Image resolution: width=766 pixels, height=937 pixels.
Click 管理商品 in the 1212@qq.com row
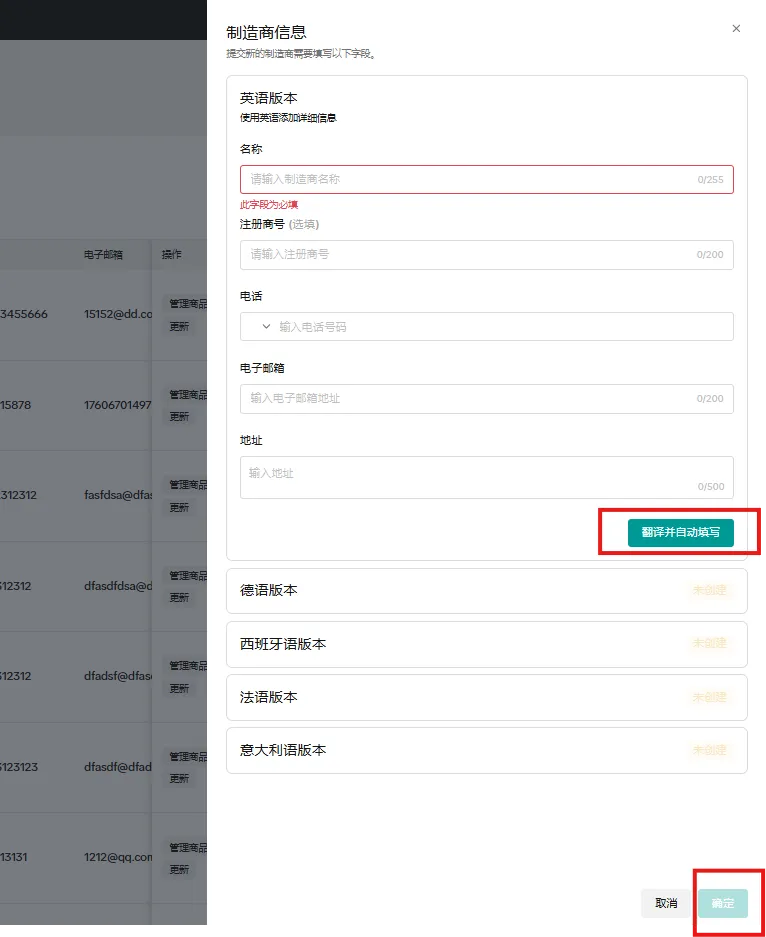pyautogui.click(x=186, y=847)
